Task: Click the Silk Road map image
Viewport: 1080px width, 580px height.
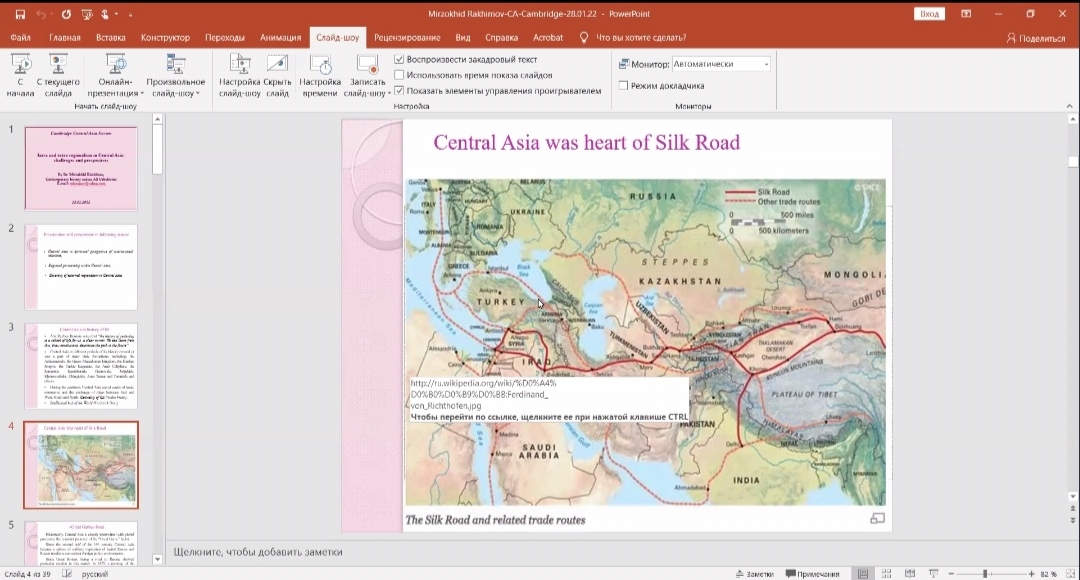Action: point(645,342)
